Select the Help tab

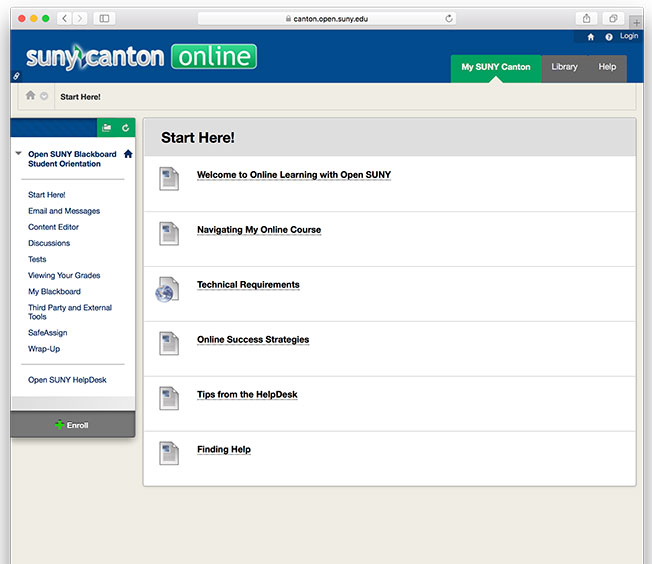[607, 67]
